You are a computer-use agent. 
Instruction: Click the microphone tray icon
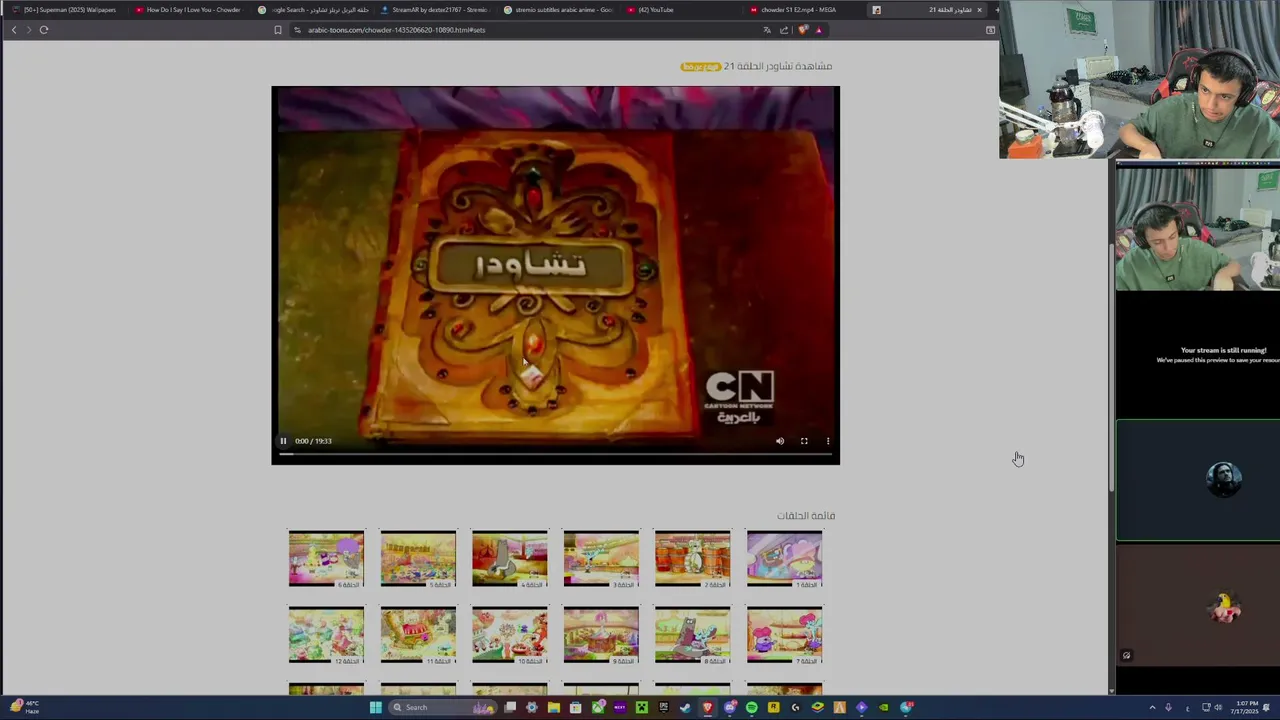click(x=1168, y=707)
